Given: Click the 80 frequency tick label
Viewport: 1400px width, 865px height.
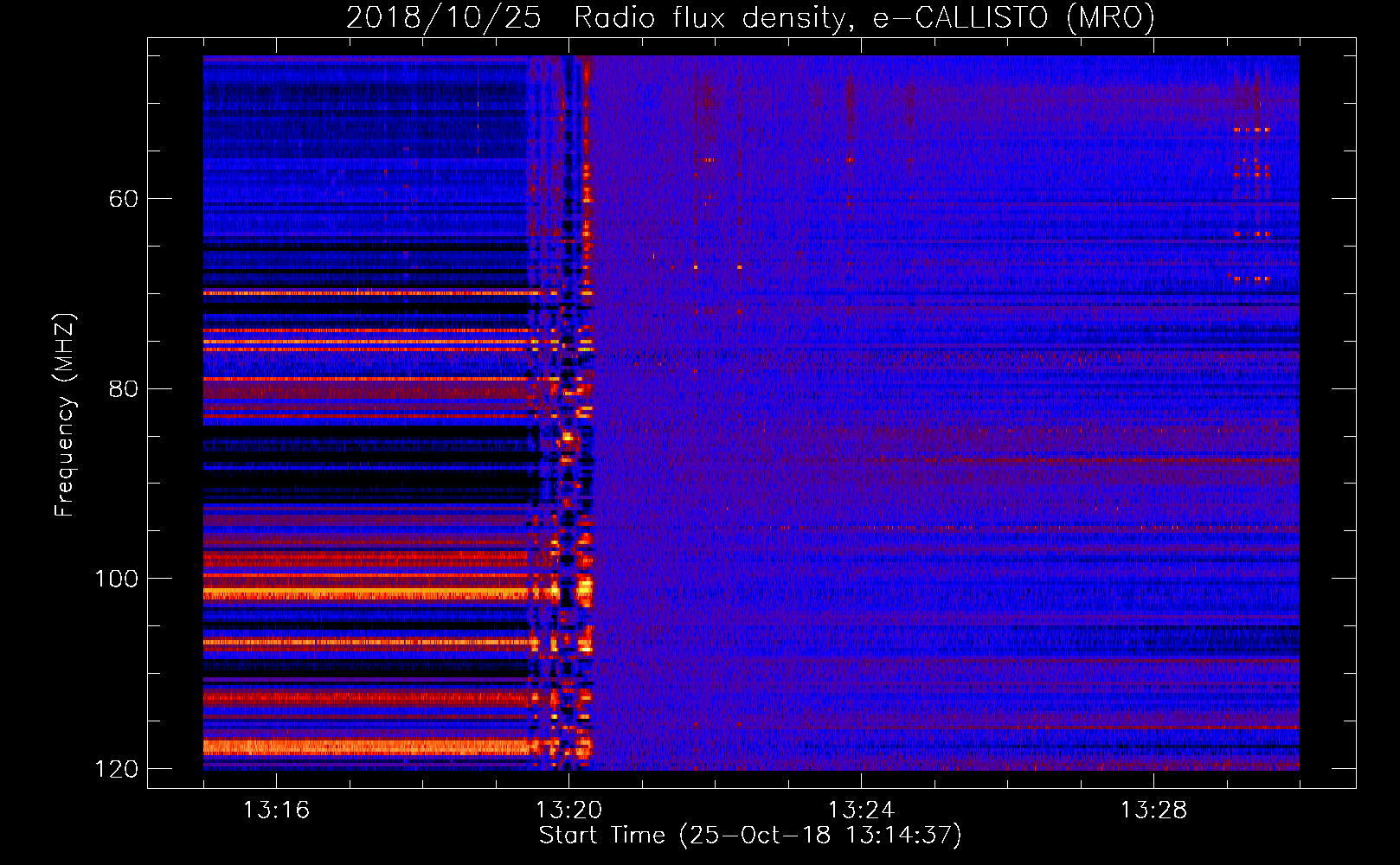Looking at the screenshot, I should tap(124, 389).
